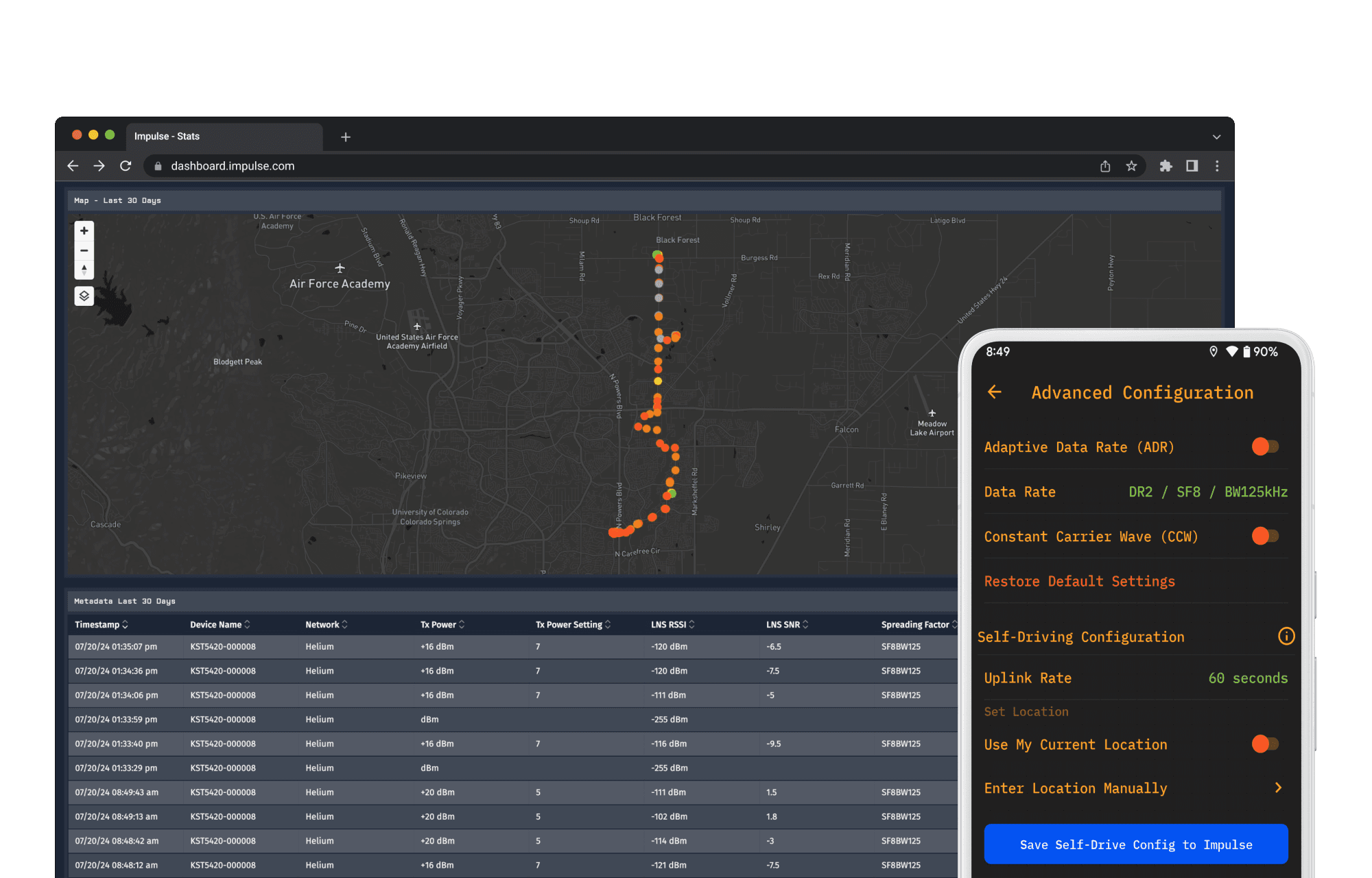Toggle Constant Carrier Wave (CCW) switch
This screenshot has width=1372, height=878.
(1265, 536)
